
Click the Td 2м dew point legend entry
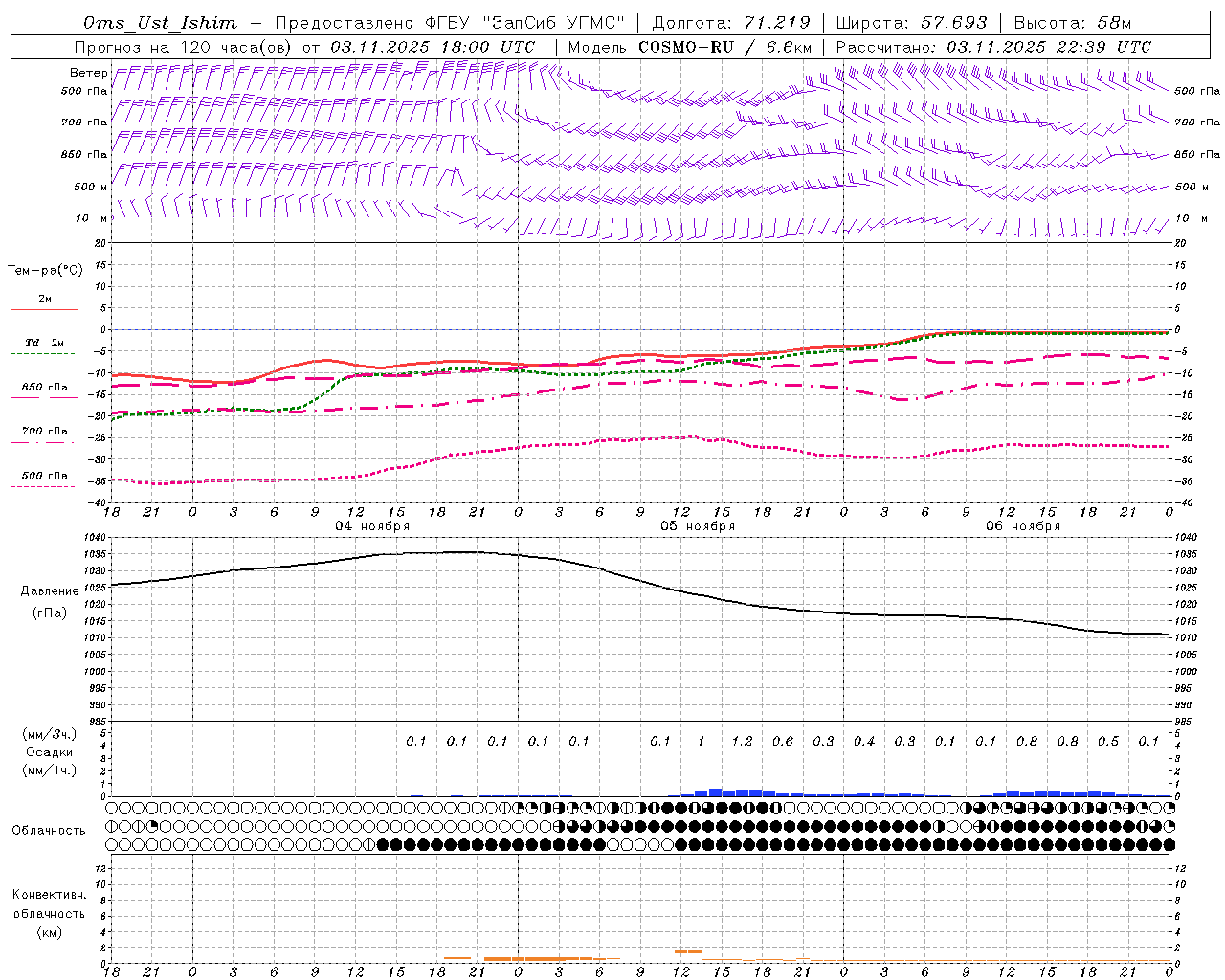tap(44, 343)
